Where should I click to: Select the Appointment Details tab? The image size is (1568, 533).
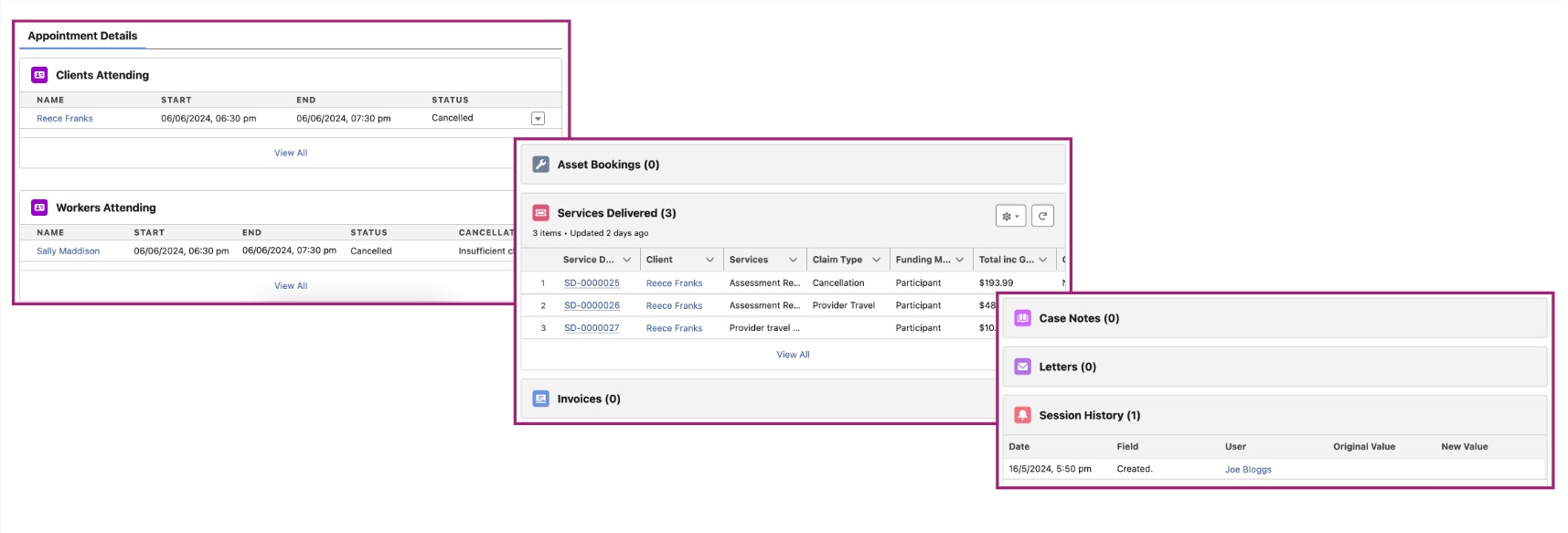coord(82,36)
